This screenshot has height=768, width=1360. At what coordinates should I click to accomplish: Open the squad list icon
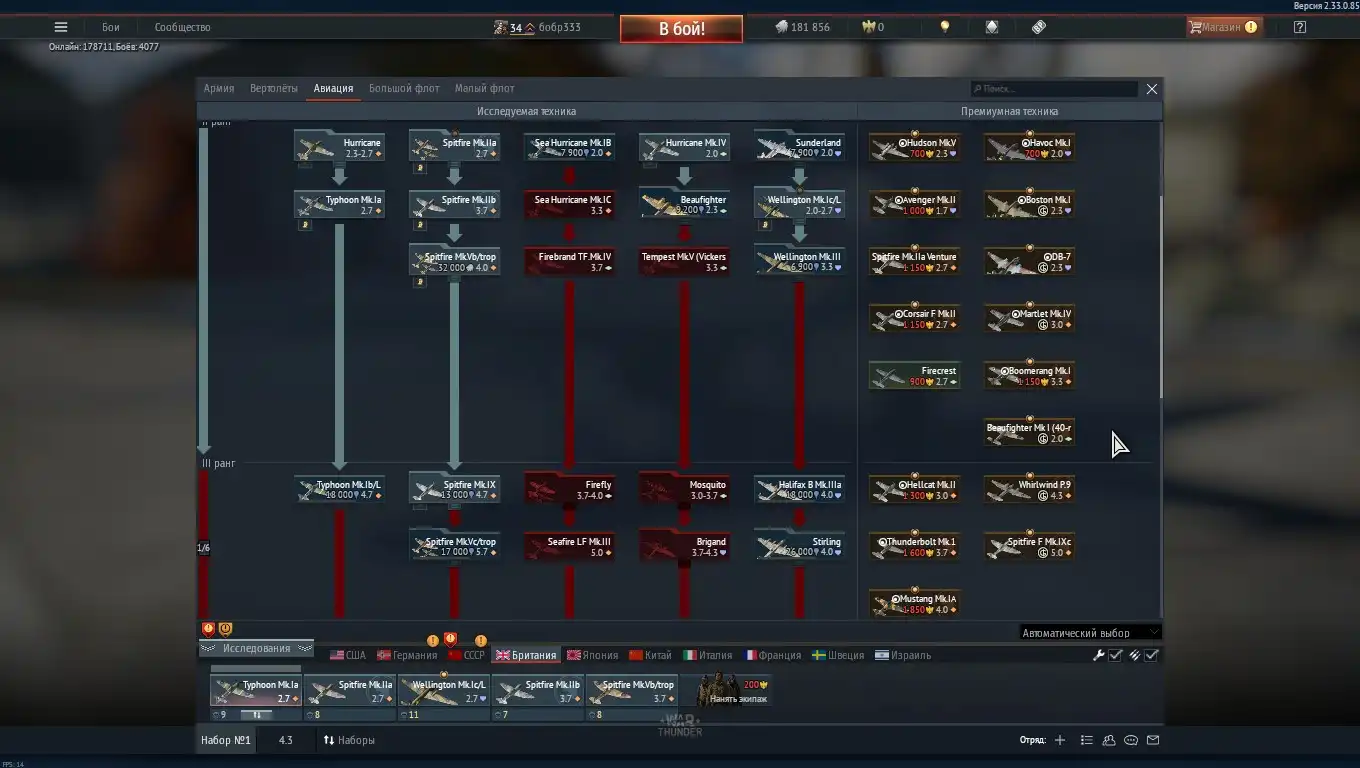(x=1087, y=740)
